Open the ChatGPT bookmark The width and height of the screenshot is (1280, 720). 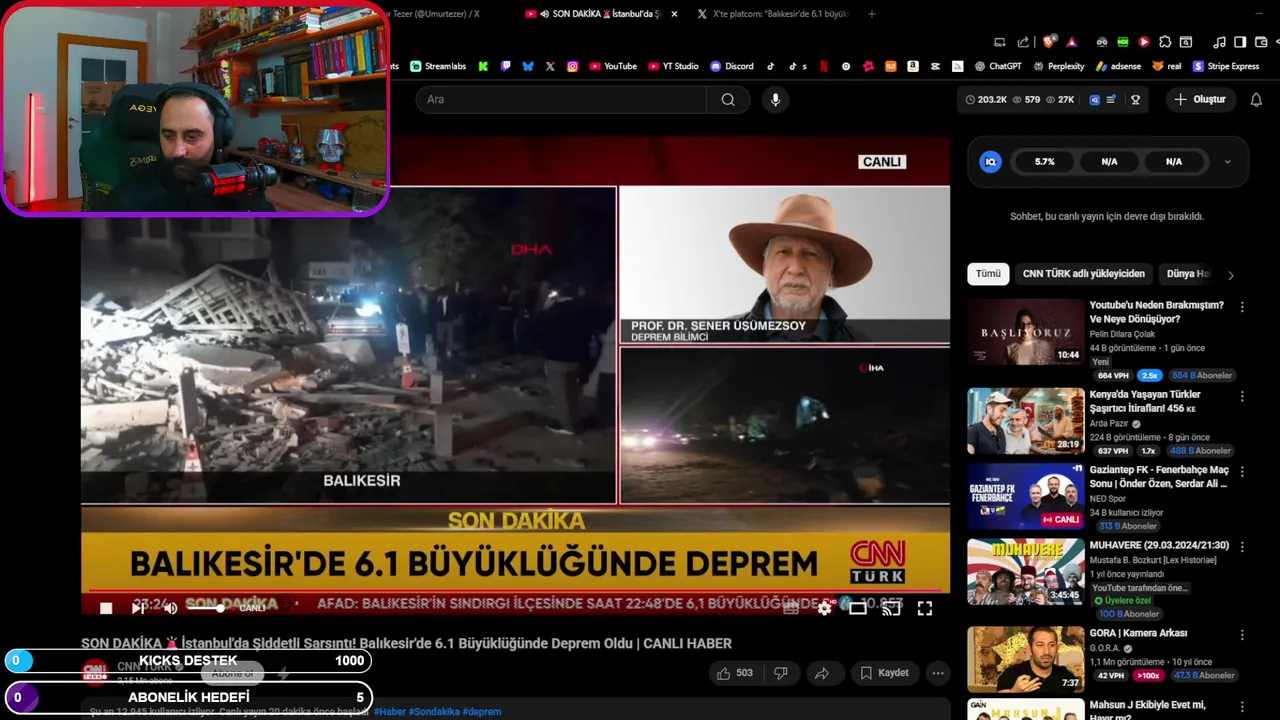[x=998, y=66]
